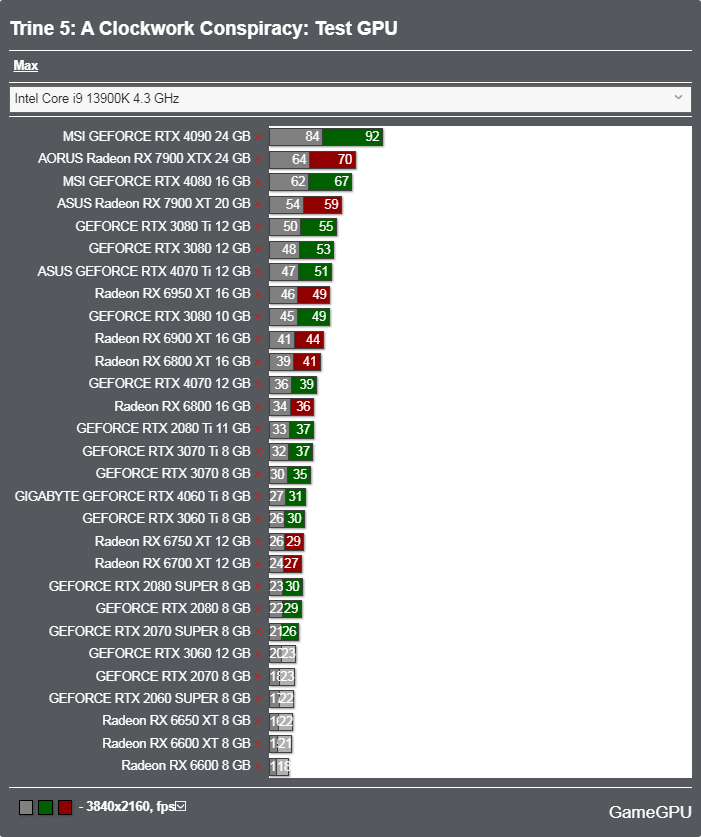Screen dimensions: 701x837
Task: Click the RX 6800 XT red 41 fps bar
Action: point(307,362)
